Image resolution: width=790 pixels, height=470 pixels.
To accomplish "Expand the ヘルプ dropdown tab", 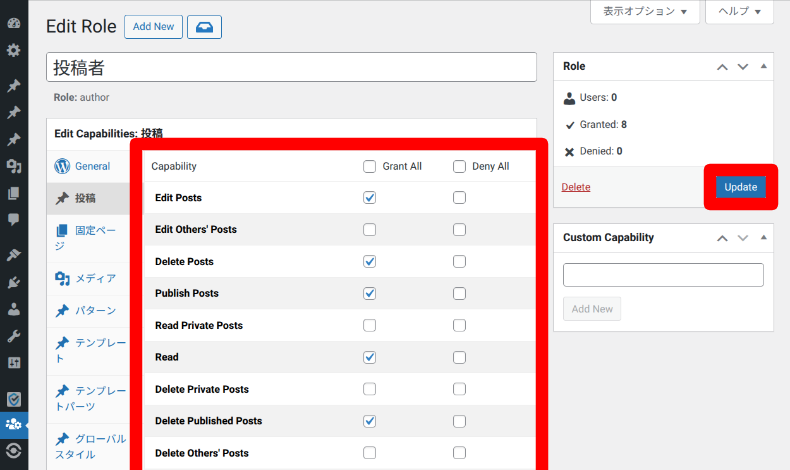I will tap(739, 12).
